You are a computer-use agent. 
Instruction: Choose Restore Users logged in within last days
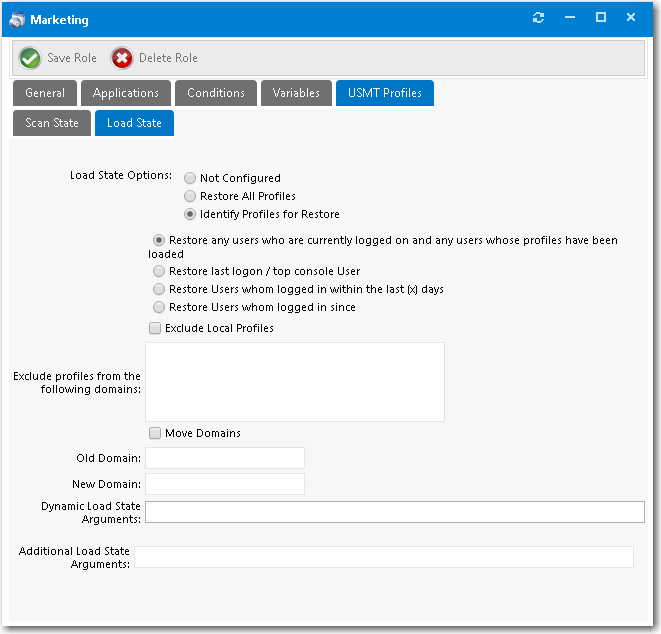click(158, 289)
